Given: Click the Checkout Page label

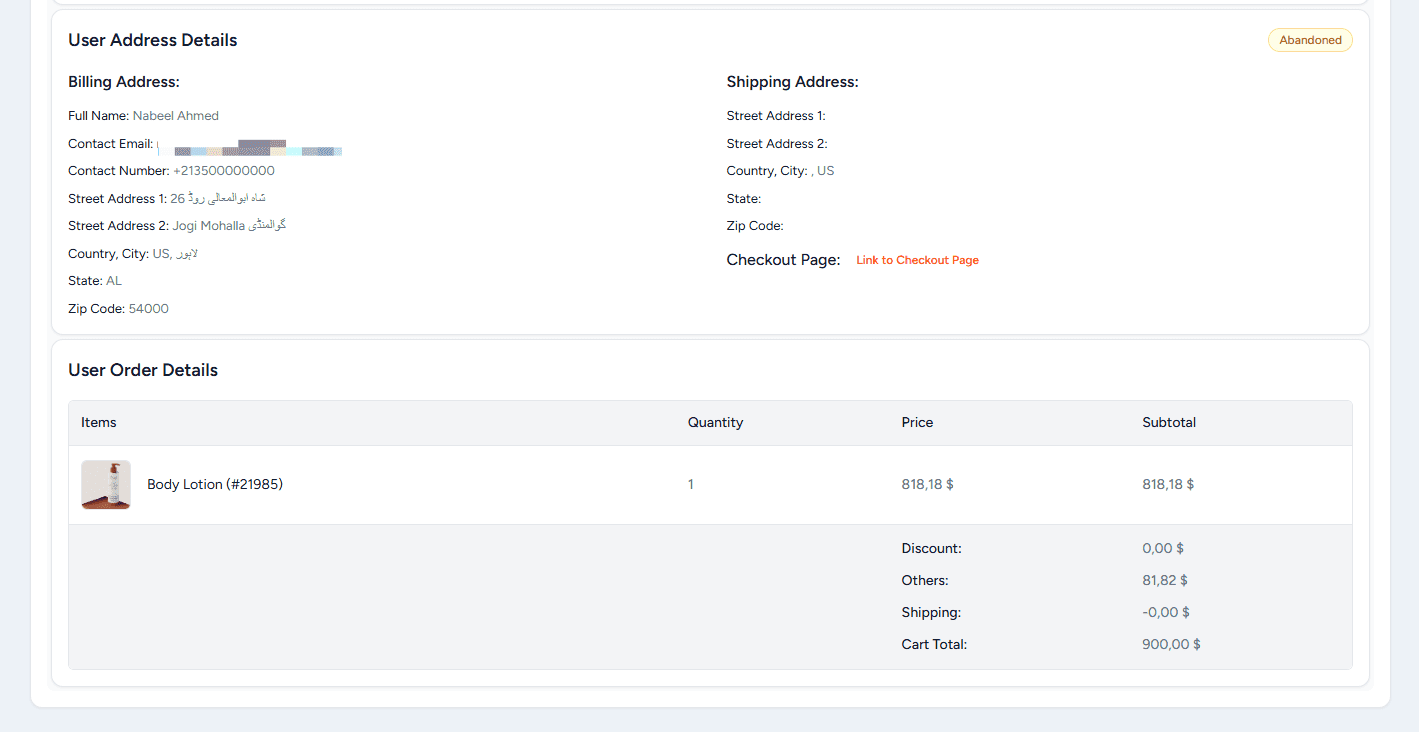Looking at the screenshot, I should (784, 260).
